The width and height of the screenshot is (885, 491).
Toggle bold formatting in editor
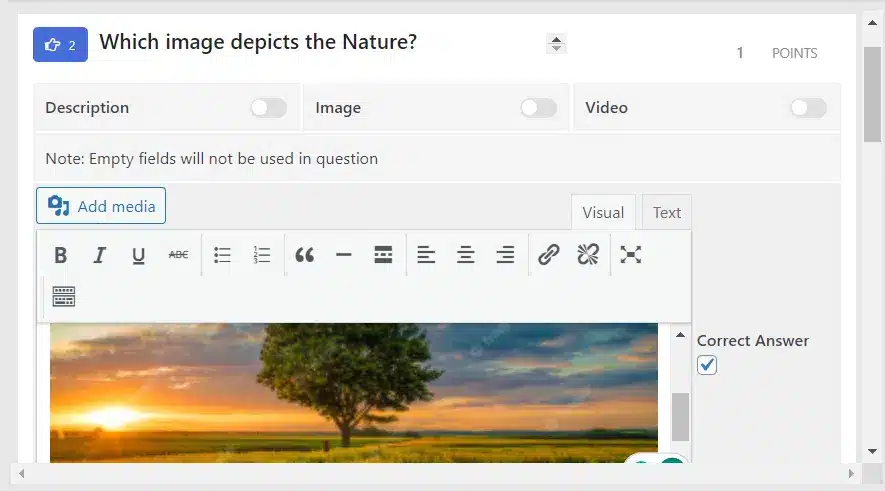coord(61,255)
